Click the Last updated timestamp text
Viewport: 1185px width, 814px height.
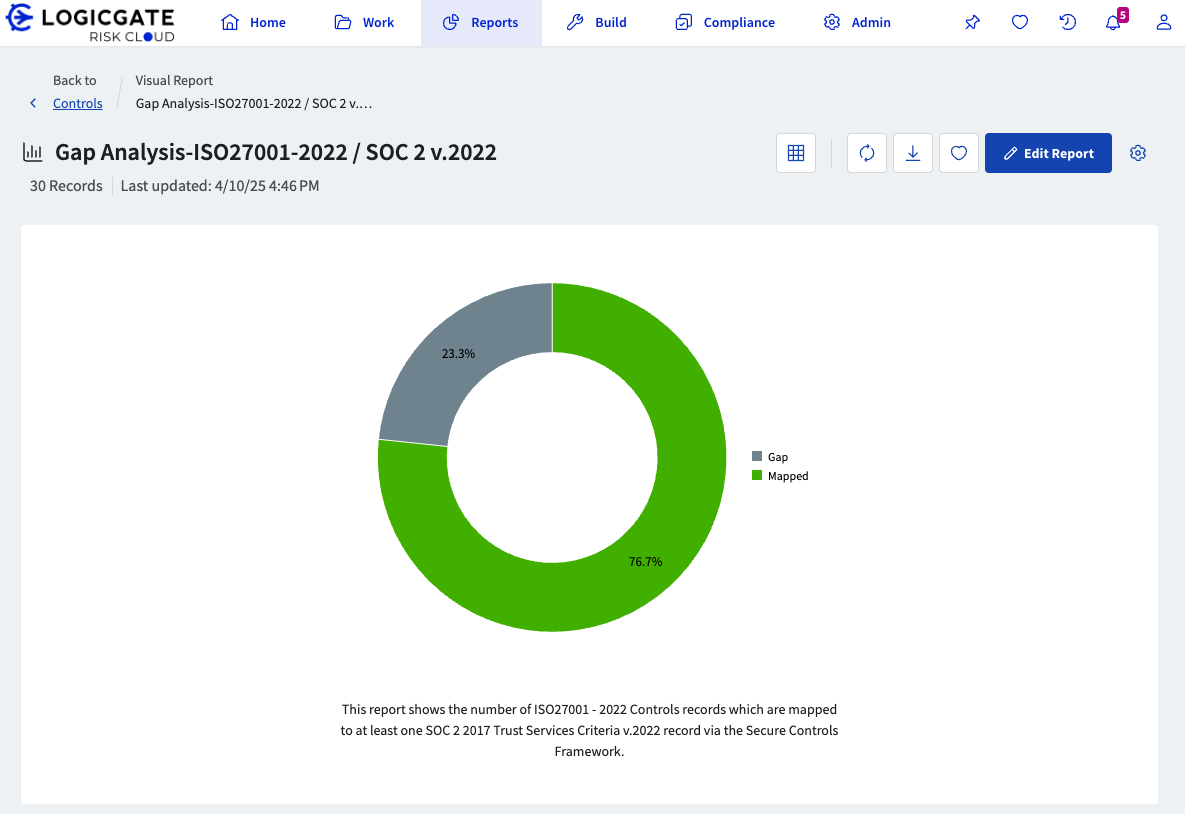point(220,186)
